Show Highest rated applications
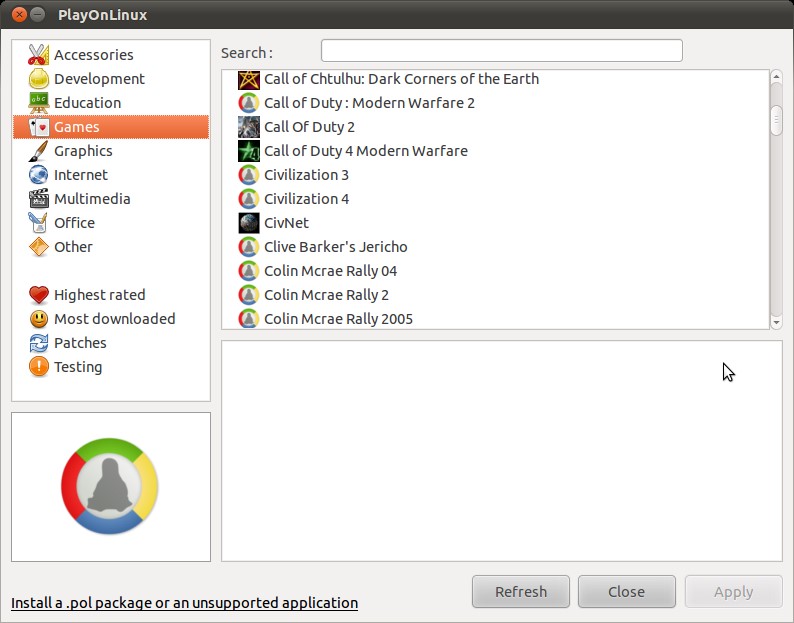 click(x=111, y=295)
